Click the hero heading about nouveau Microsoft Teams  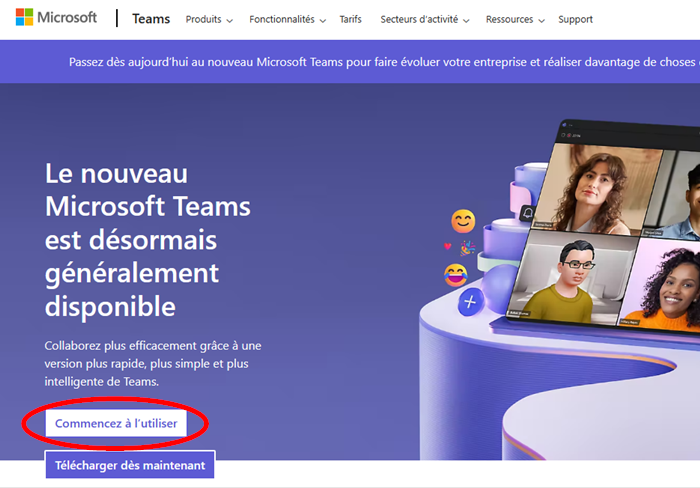tap(148, 240)
